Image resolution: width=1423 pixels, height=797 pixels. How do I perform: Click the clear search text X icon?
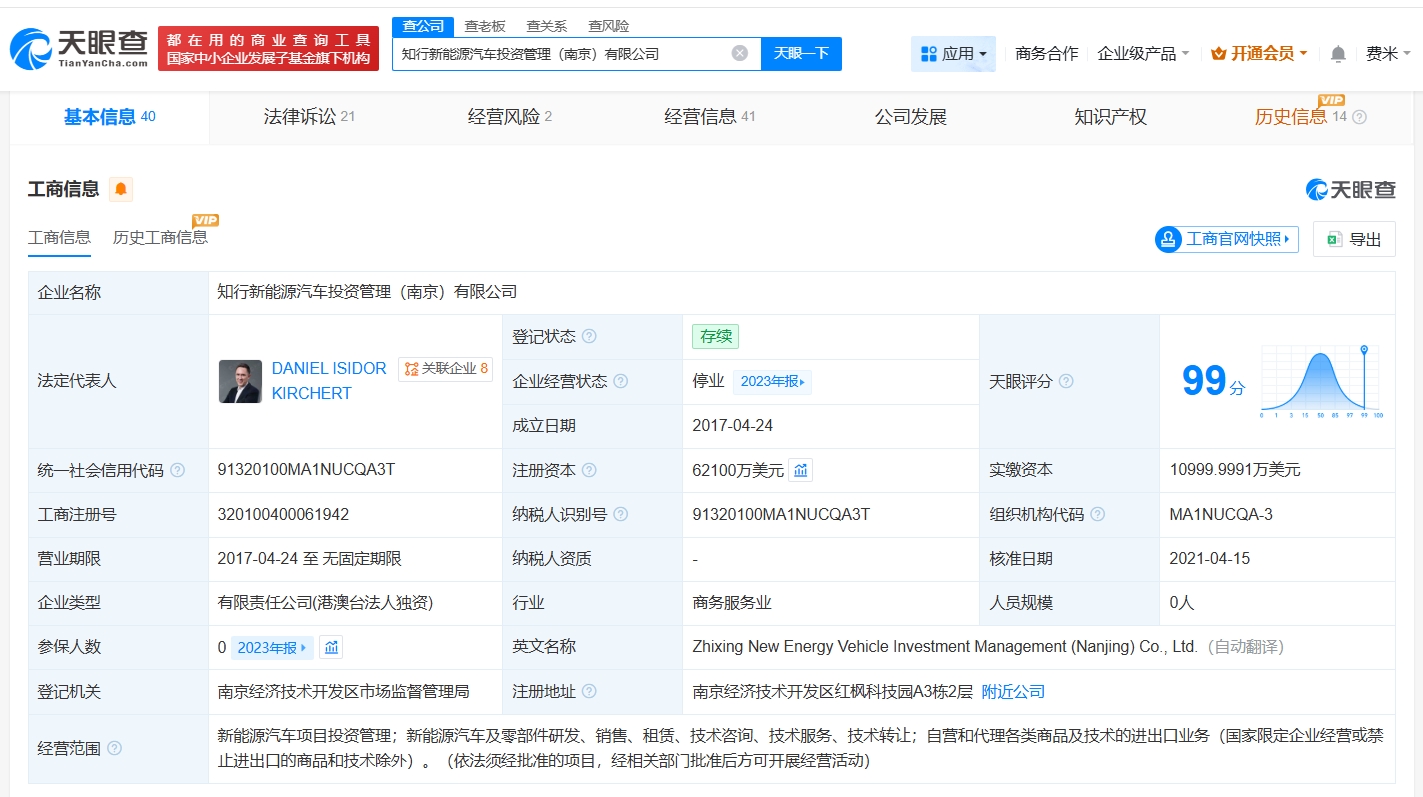click(x=739, y=53)
